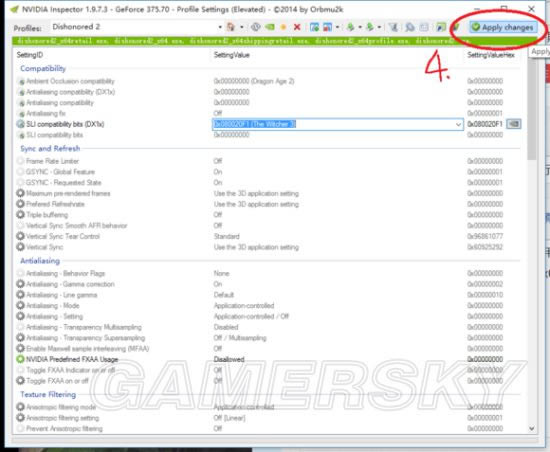This screenshot has width=550, height=452.
Task: Click the SettingID column header
Action: 30,55
